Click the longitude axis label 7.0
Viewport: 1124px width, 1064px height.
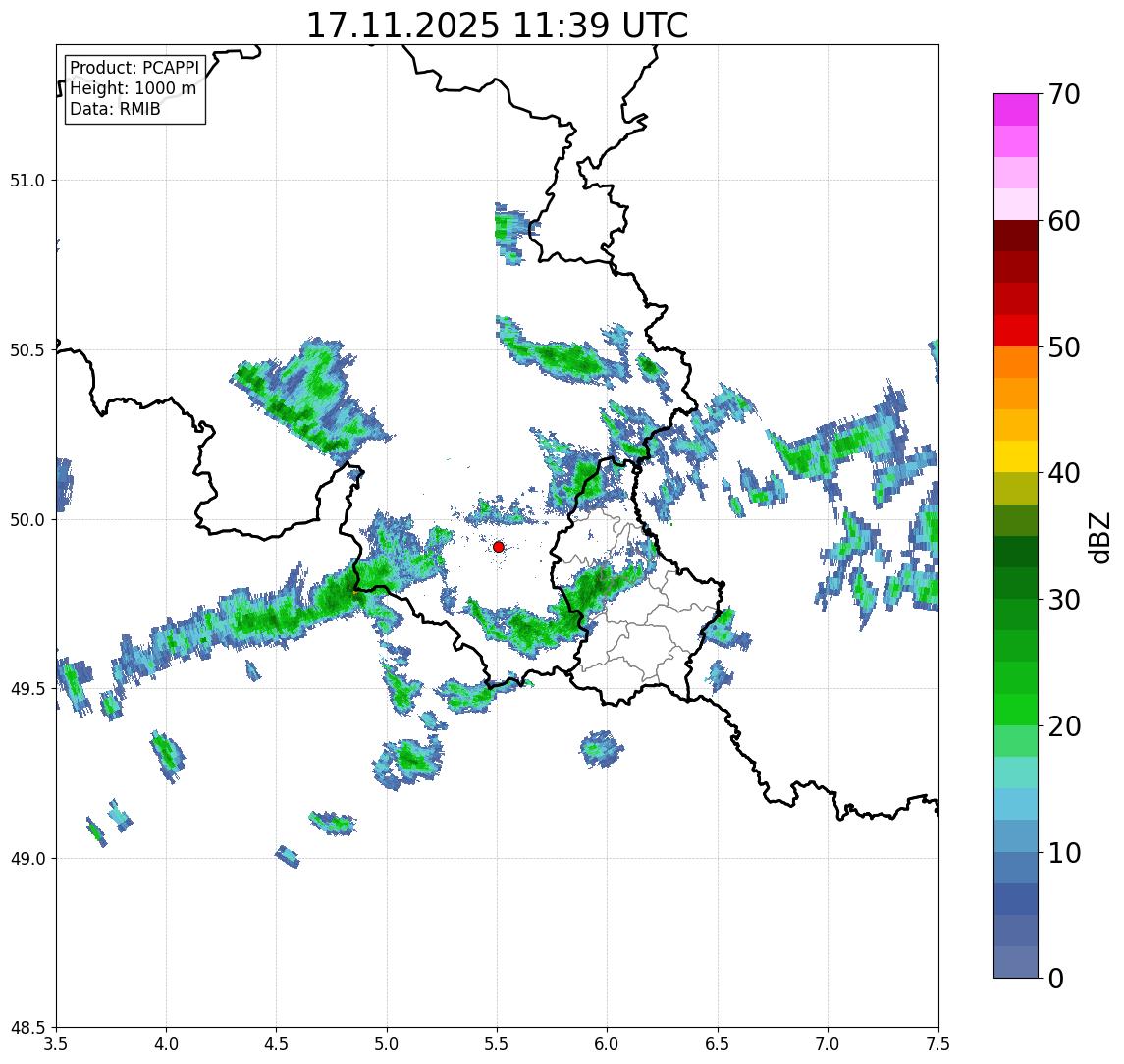pyautogui.click(x=829, y=1044)
